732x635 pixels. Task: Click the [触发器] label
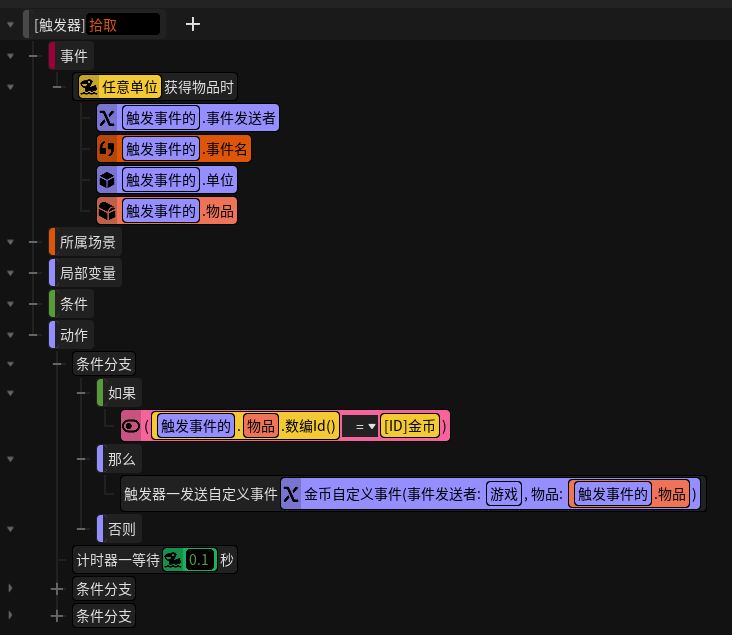coord(59,25)
